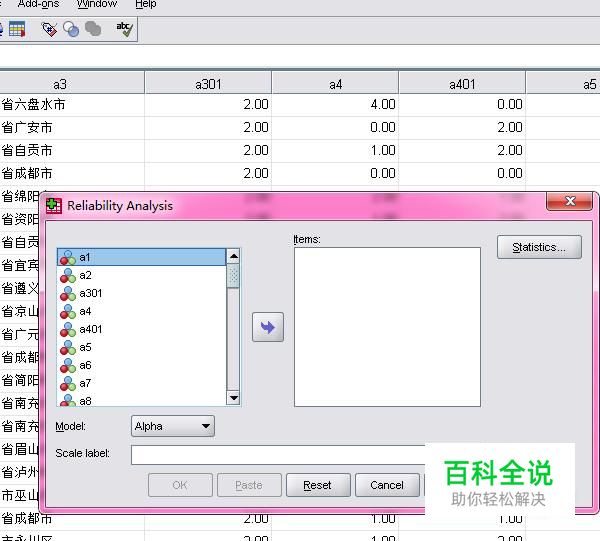This screenshot has height=541, width=600.
Task: Click the a5 column header
Action: [x=563, y=84]
